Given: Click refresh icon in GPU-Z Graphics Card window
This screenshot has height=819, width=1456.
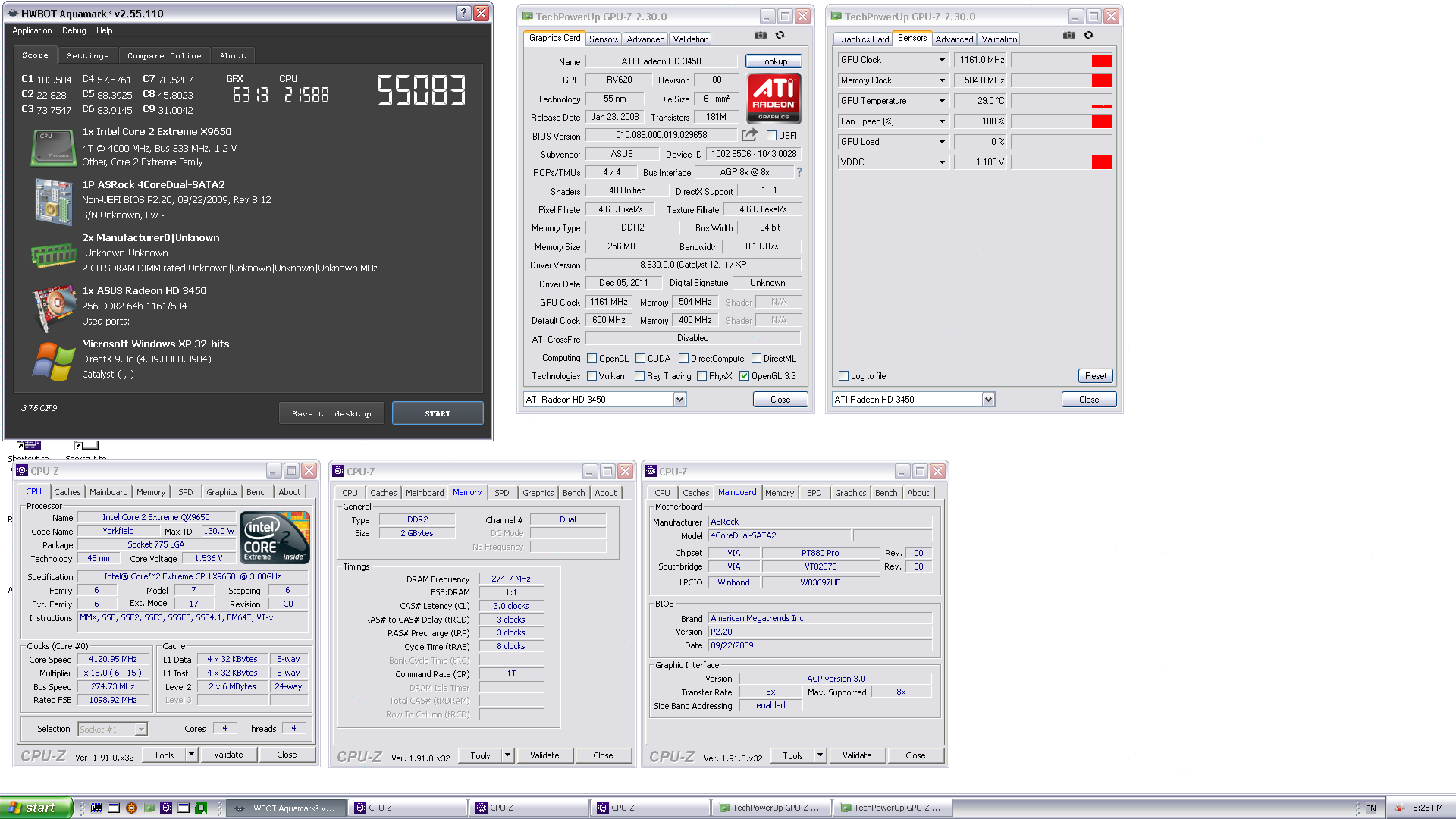Looking at the screenshot, I should pyautogui.click(x=780, y=35).
